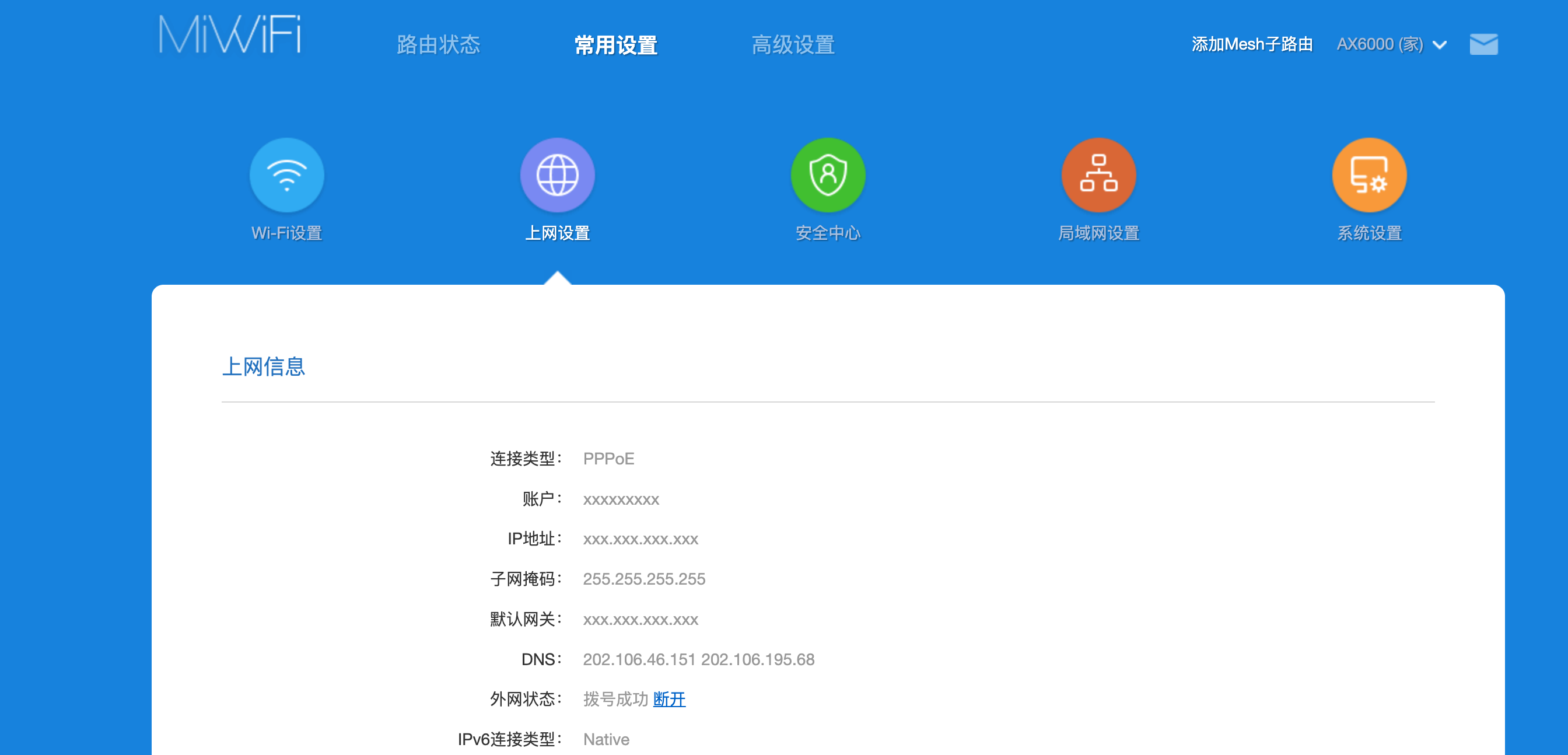The height and width of the screenshot is (755, 1568).
Task: Click the 账户 value xxxxxxxxx
Action: pyautogui.click(x=621, y=500)
